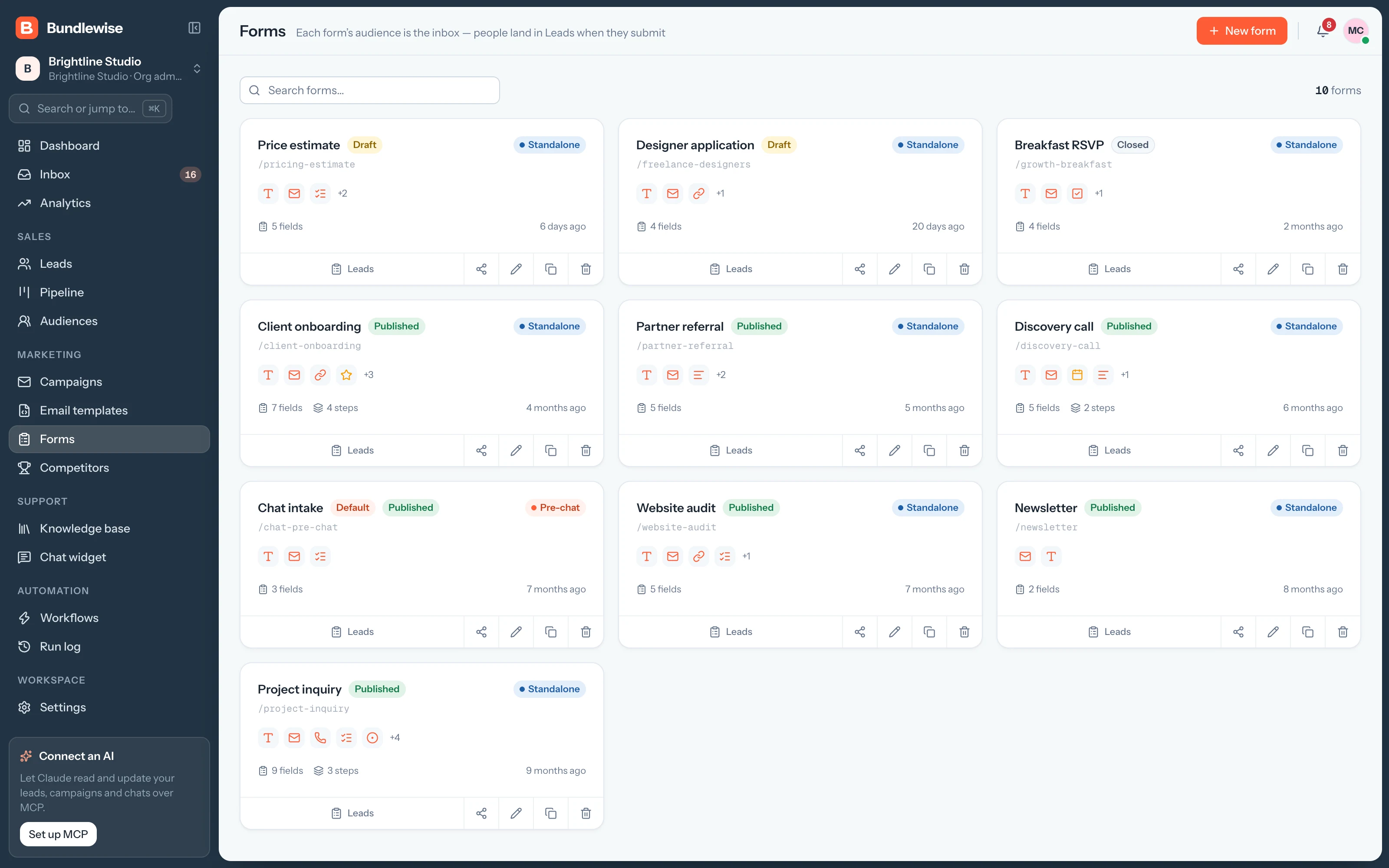1389x868 pixels.
Task: Open Leads link on Price estimate card
Action: pyautogui.click(x=352, y=269)
